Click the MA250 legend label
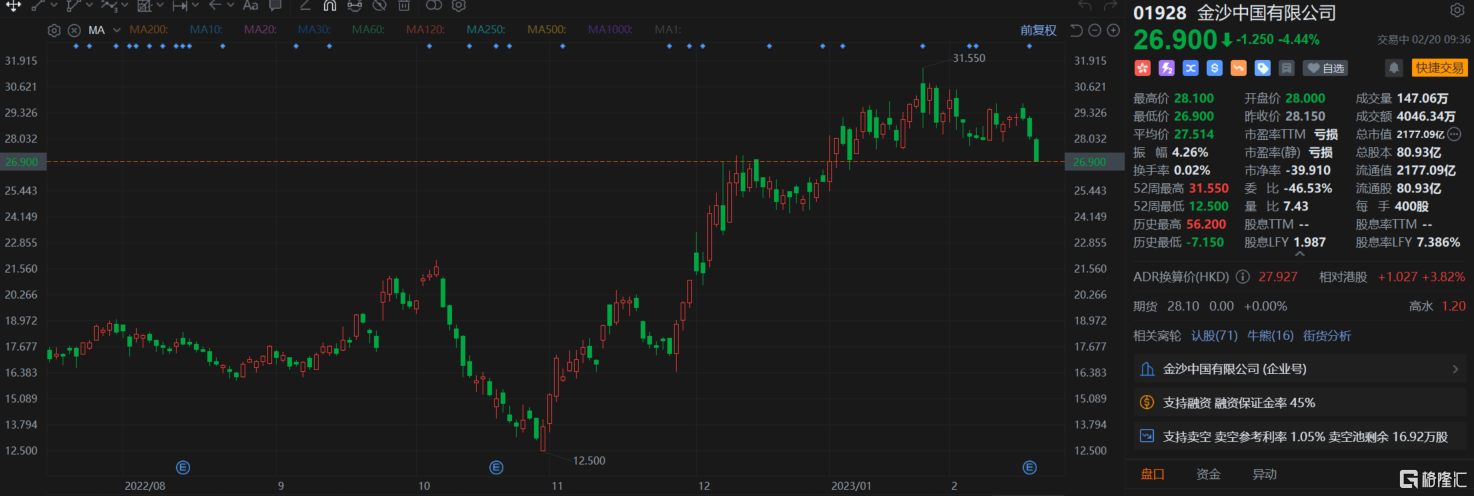This screenshot has height=496, width=1474. click(x=486, y=30)
